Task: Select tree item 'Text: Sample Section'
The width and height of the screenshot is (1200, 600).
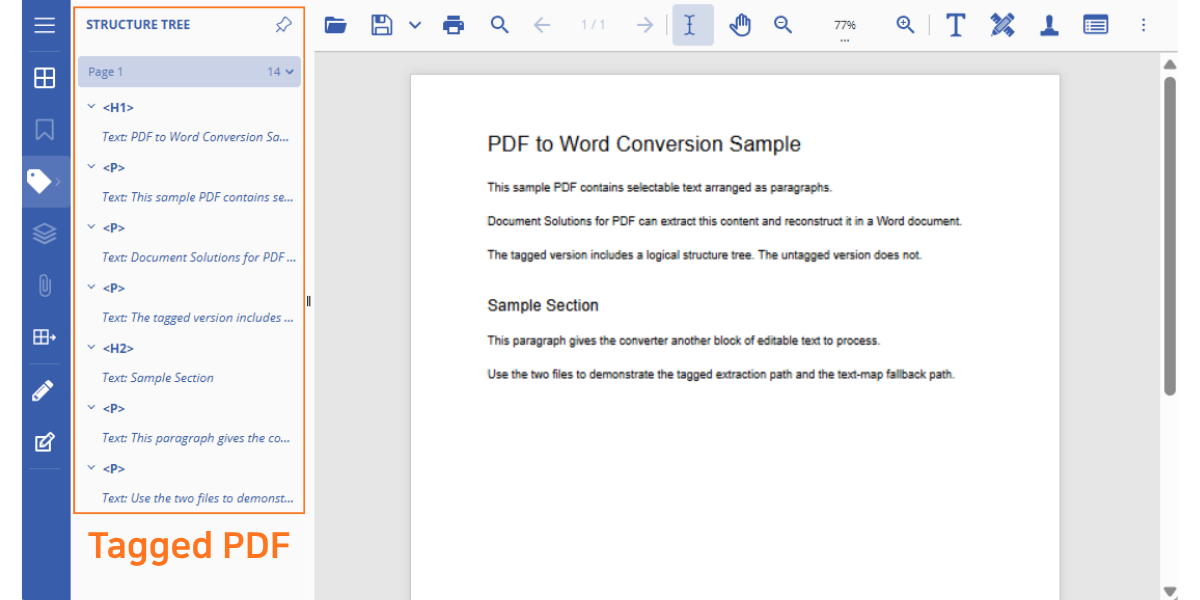Action: pos(158,378)
